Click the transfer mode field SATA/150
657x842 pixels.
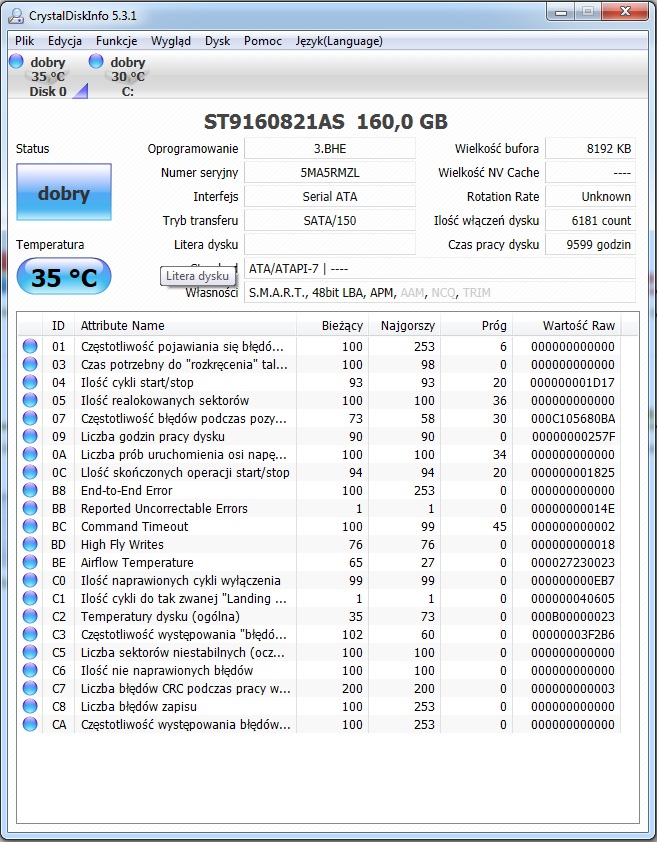coord(330,220)
